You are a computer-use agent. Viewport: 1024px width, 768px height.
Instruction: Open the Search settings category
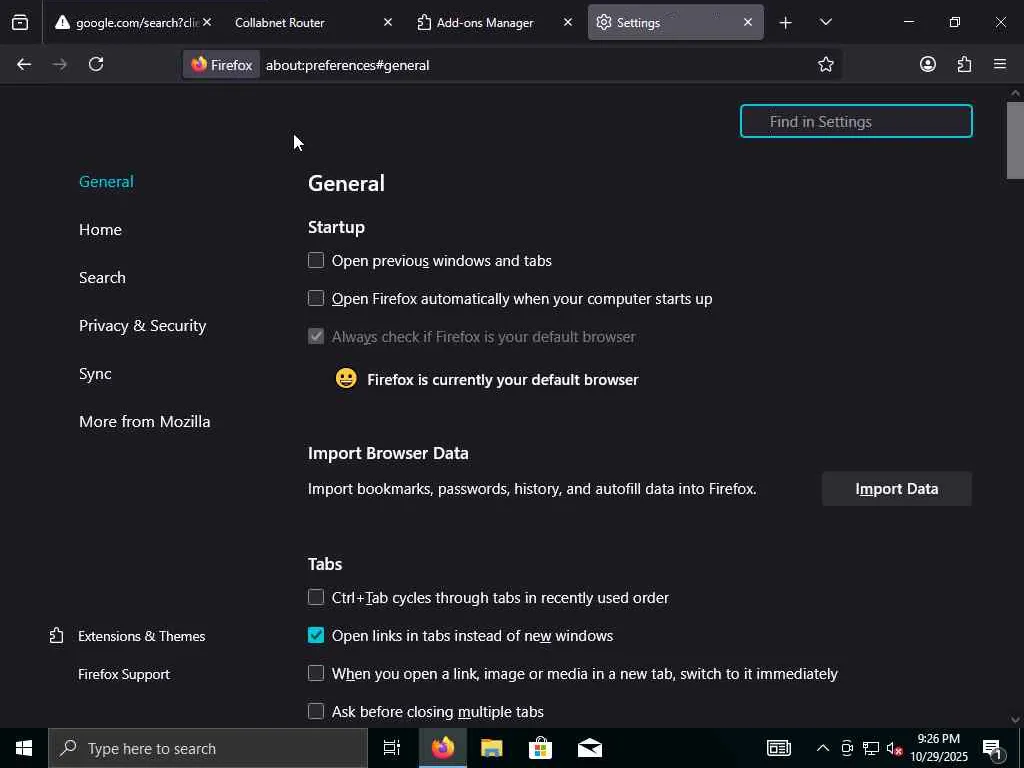tap(103, 278)
